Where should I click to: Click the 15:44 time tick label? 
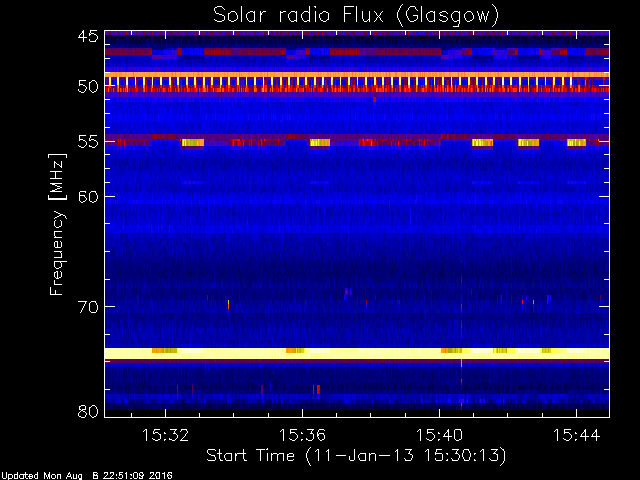[x=576, y=435]
